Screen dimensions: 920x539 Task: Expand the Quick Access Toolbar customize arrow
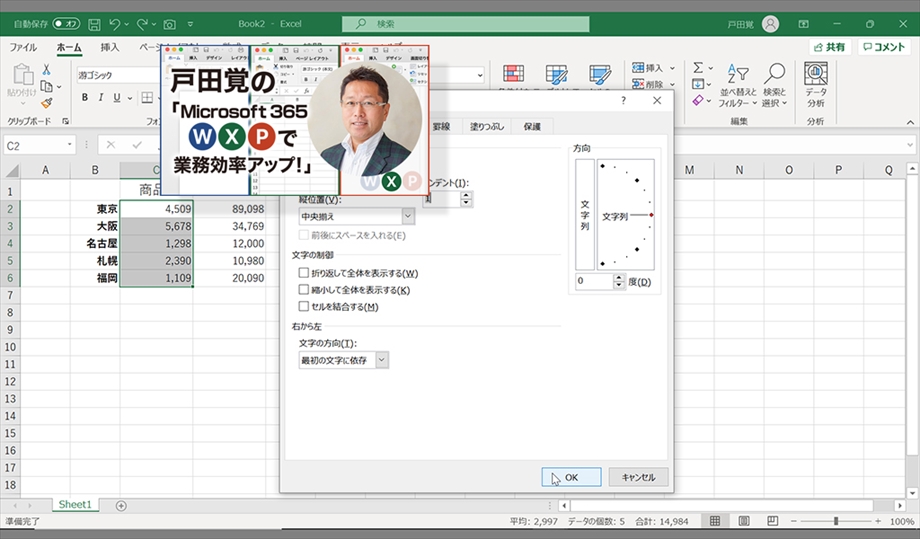pos(190,24)
